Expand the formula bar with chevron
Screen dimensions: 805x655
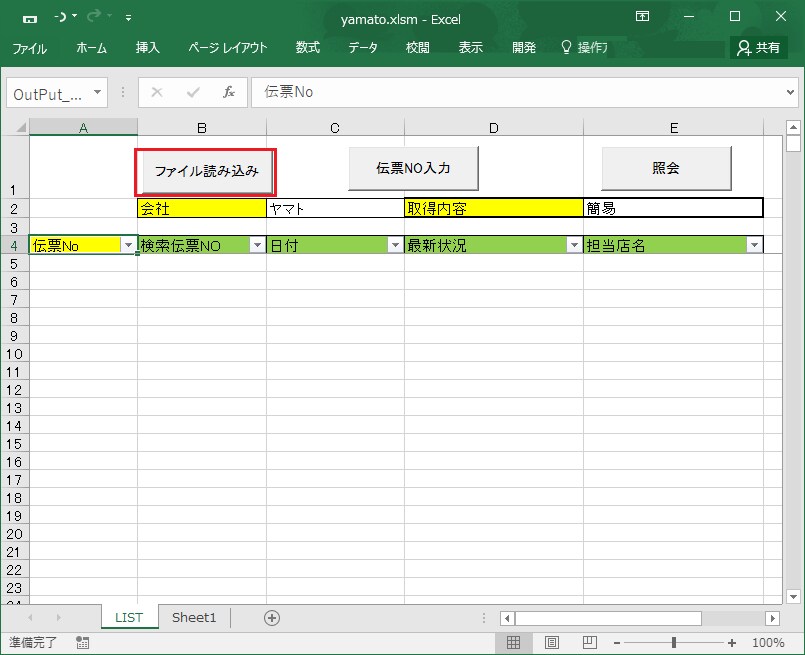[790, 92]
